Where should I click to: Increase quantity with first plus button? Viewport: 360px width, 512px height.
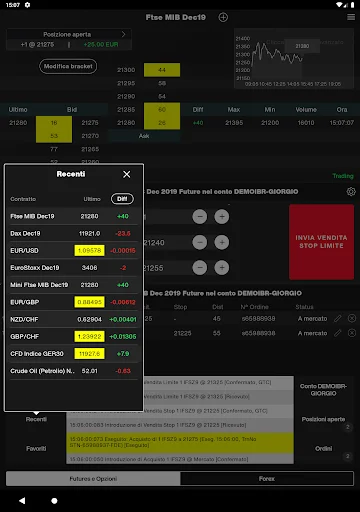click(222, 217)
